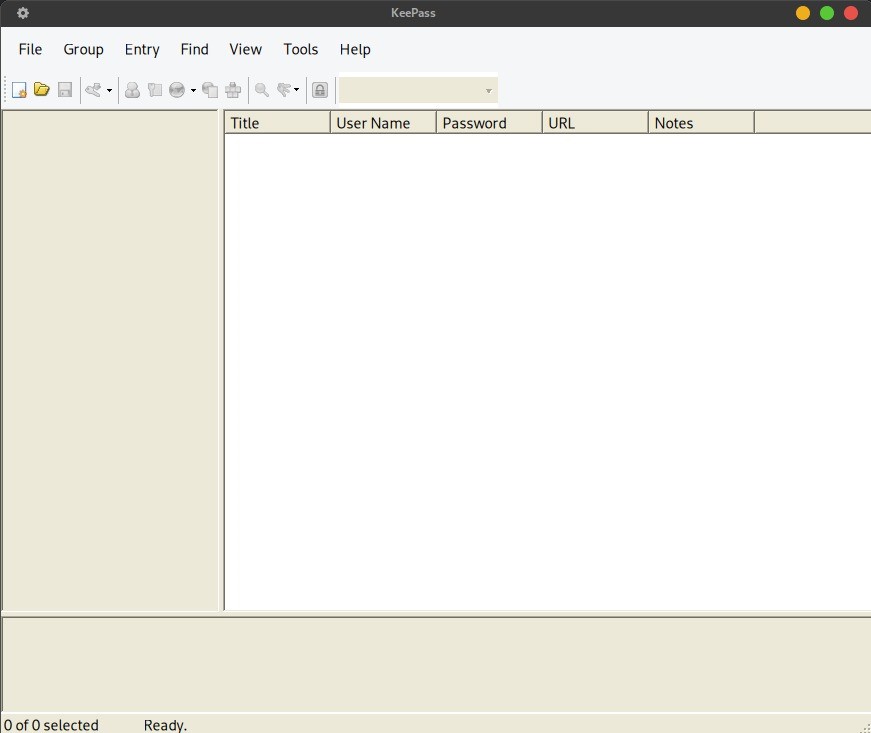Screen dimensions: 871x733
Task: Sort entries by the User Name column header
Action: coord(383,123)
